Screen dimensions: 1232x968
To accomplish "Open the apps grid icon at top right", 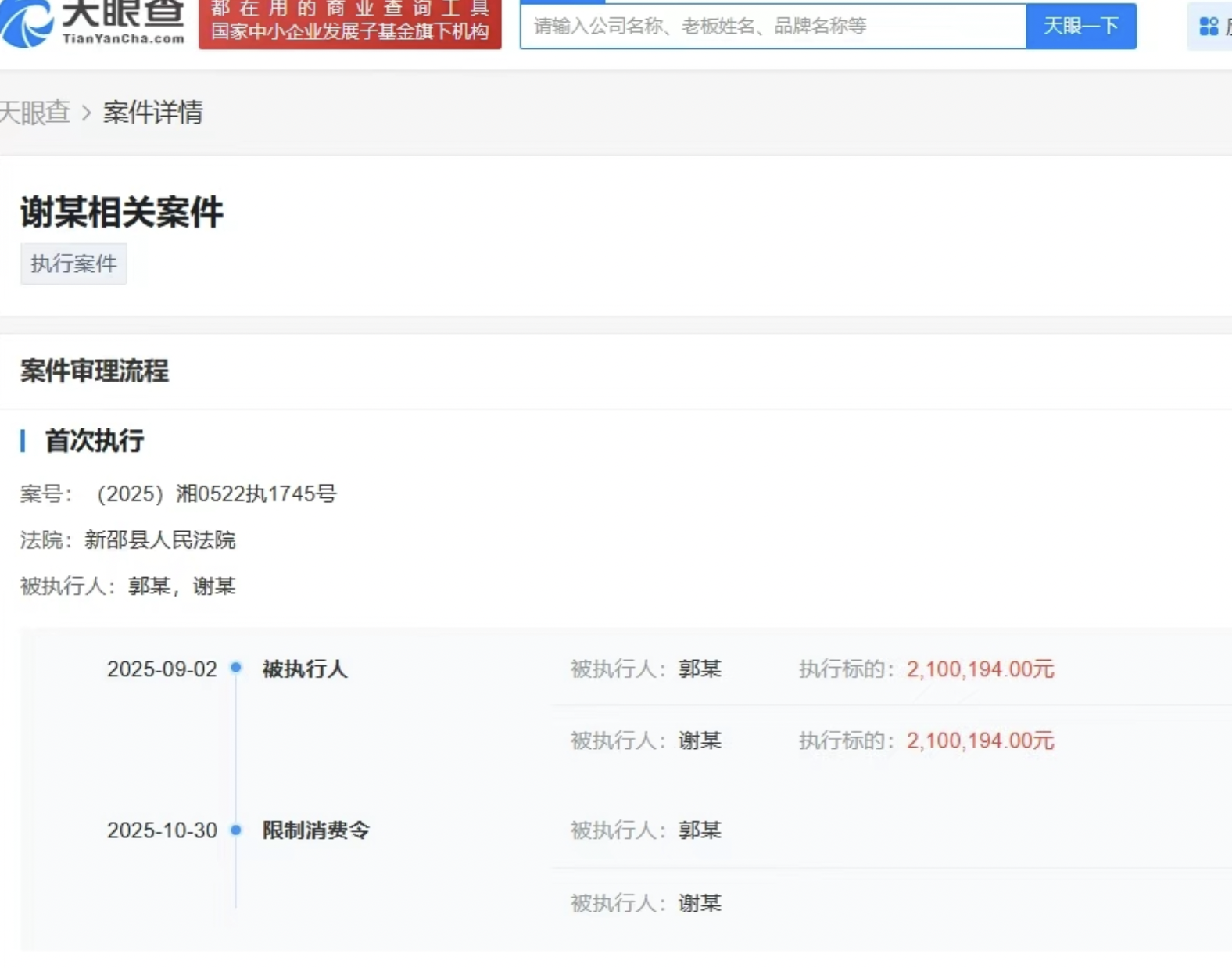I will 1209,27.
